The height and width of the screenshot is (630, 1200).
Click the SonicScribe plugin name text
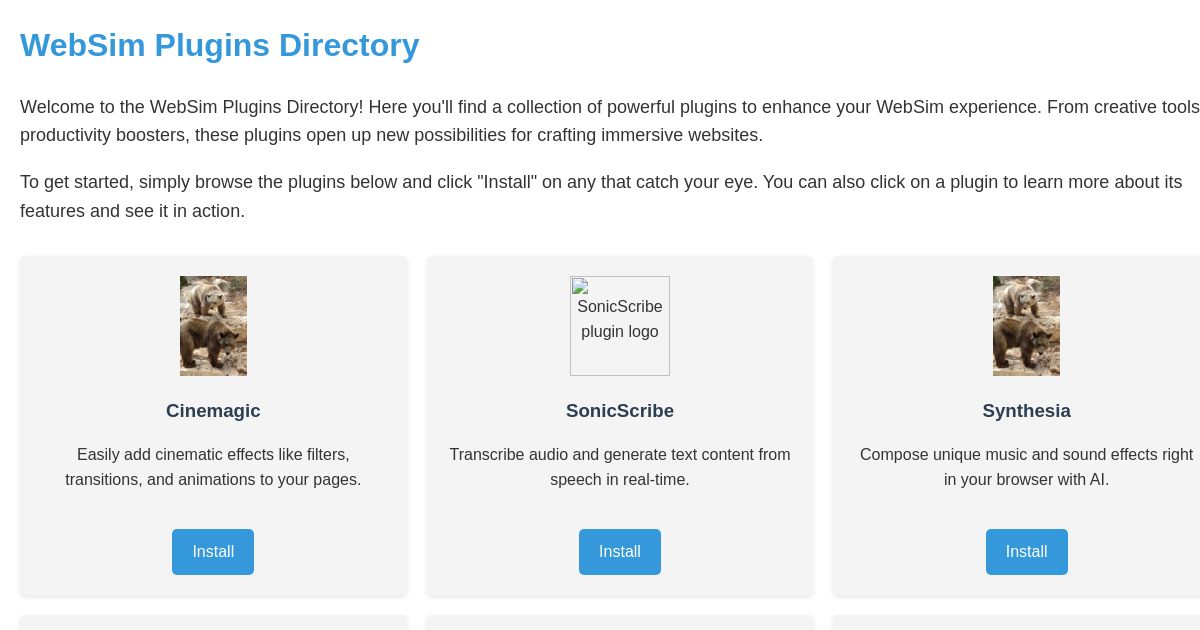(x=620, y=410)
